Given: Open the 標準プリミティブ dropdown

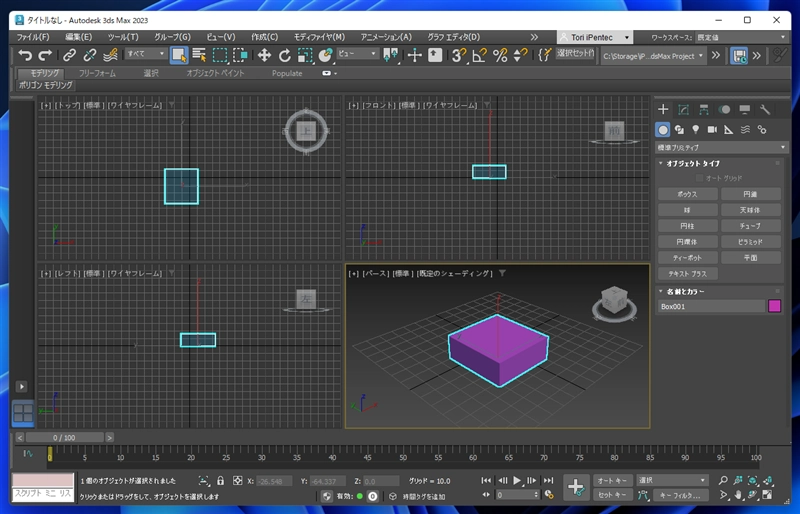Looking at the screenshot, I should (x=721, y=148).
